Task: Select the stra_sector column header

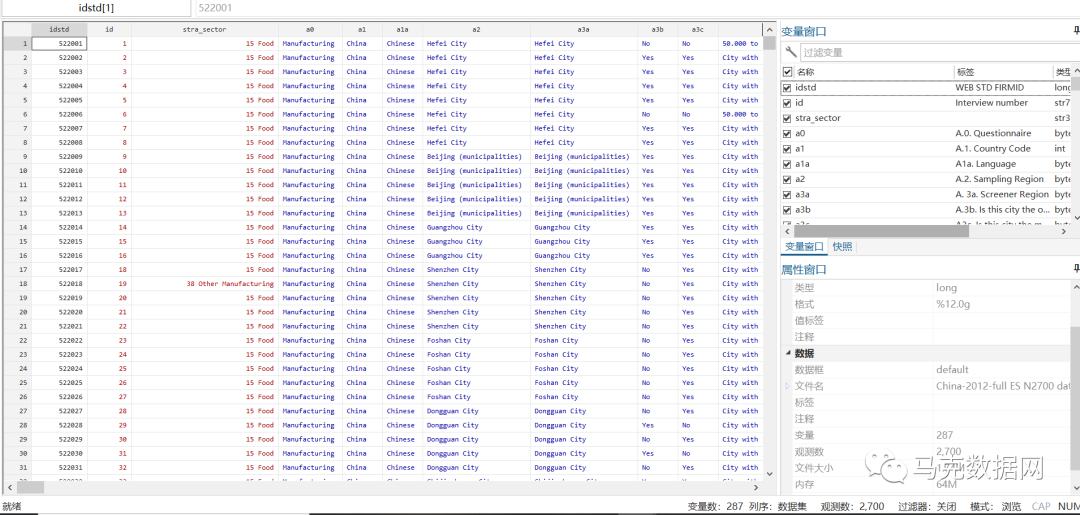Action: click(x=205, y=29)
